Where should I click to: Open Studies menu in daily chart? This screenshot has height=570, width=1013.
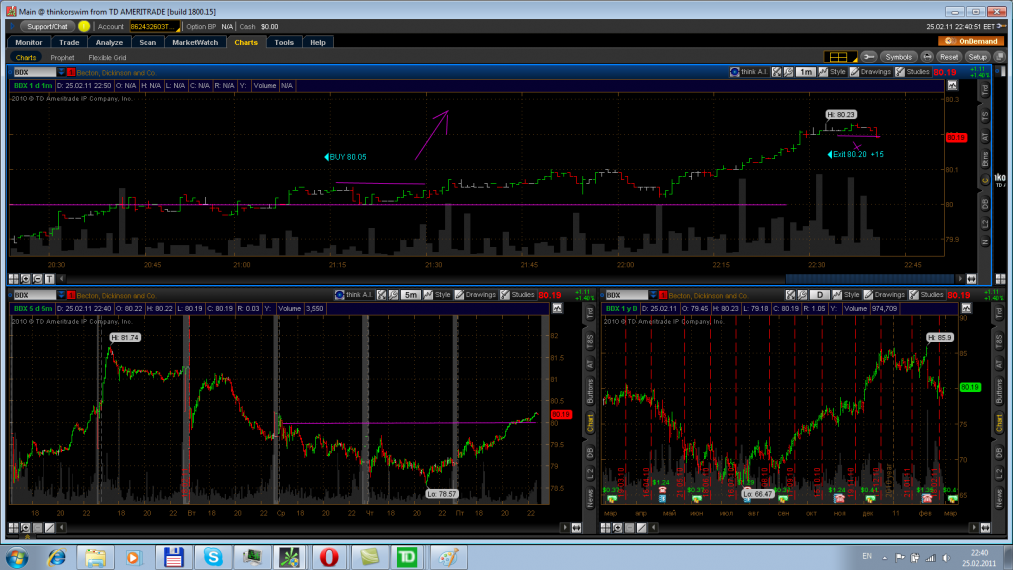click(x=926, y=295)
